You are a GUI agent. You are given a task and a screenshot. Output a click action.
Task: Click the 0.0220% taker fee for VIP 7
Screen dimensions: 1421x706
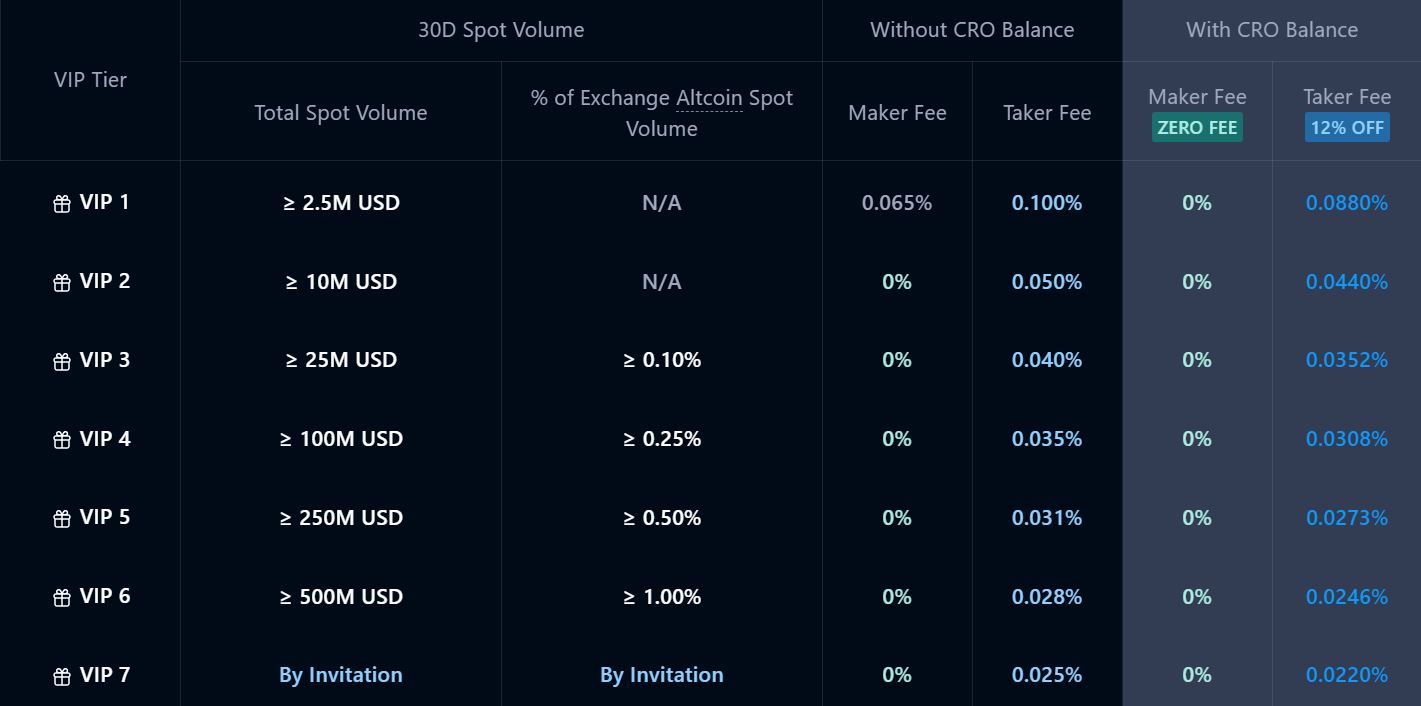[1346, 675]
